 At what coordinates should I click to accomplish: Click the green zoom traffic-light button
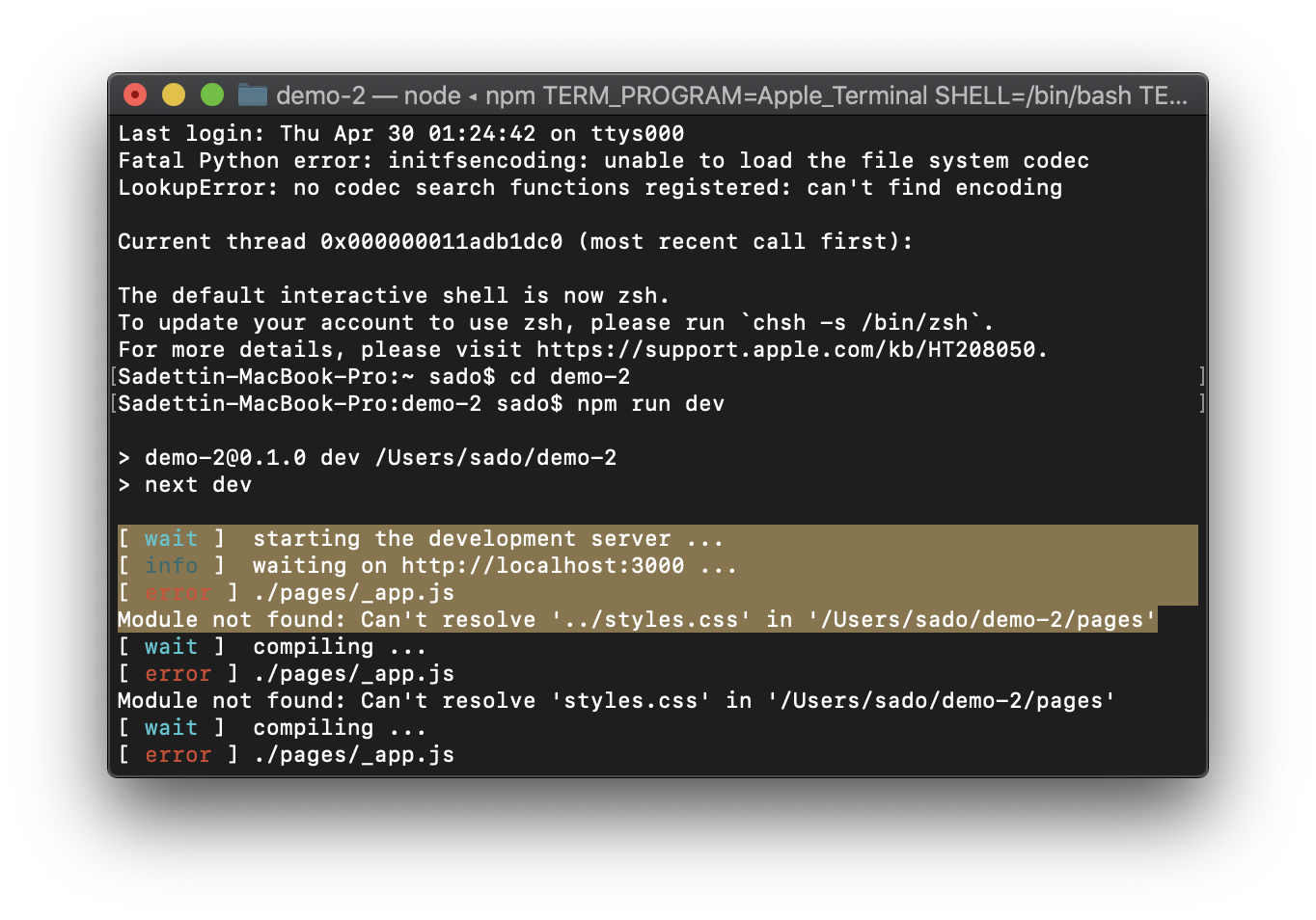[211, 95]
